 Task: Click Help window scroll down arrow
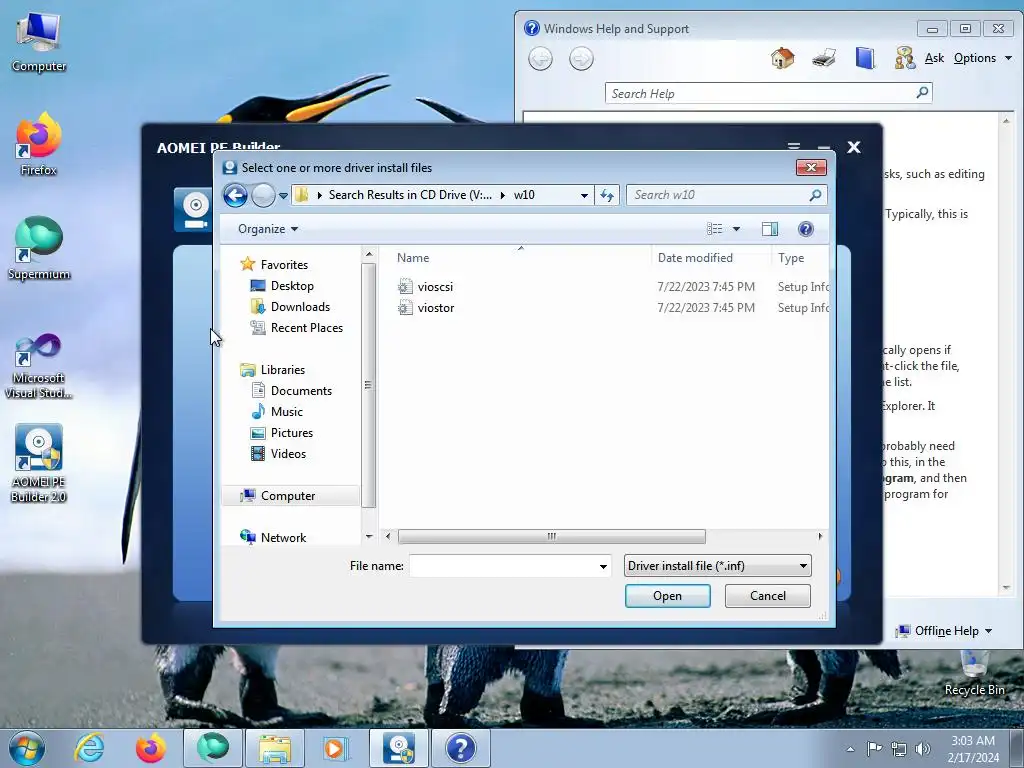(x=1006, y=588)
